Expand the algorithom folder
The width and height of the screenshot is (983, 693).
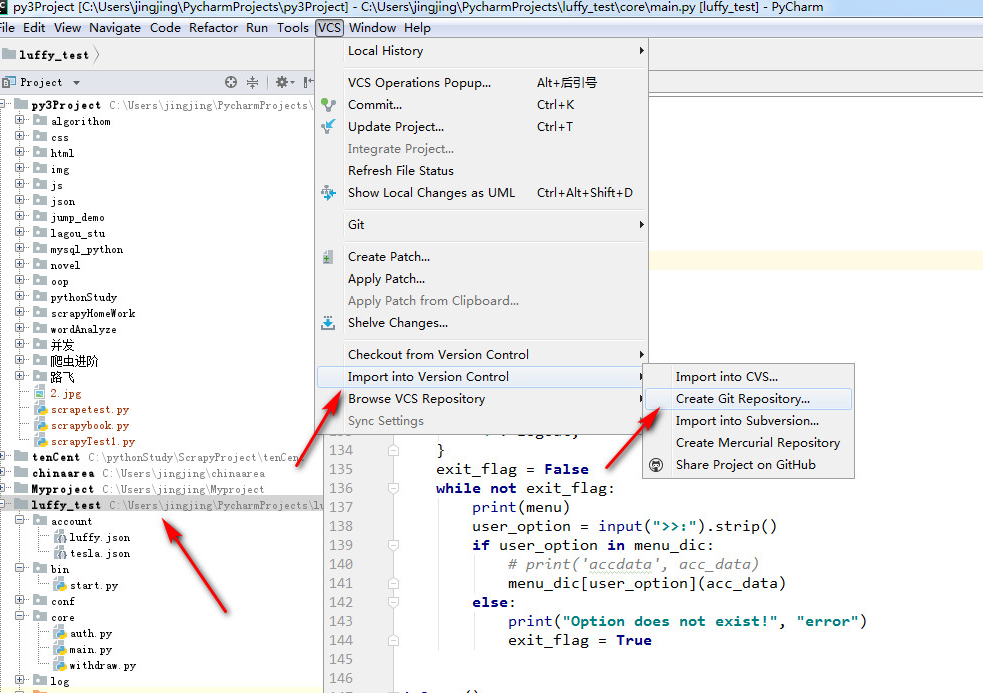pyautogui.click(x=19, y=120)
